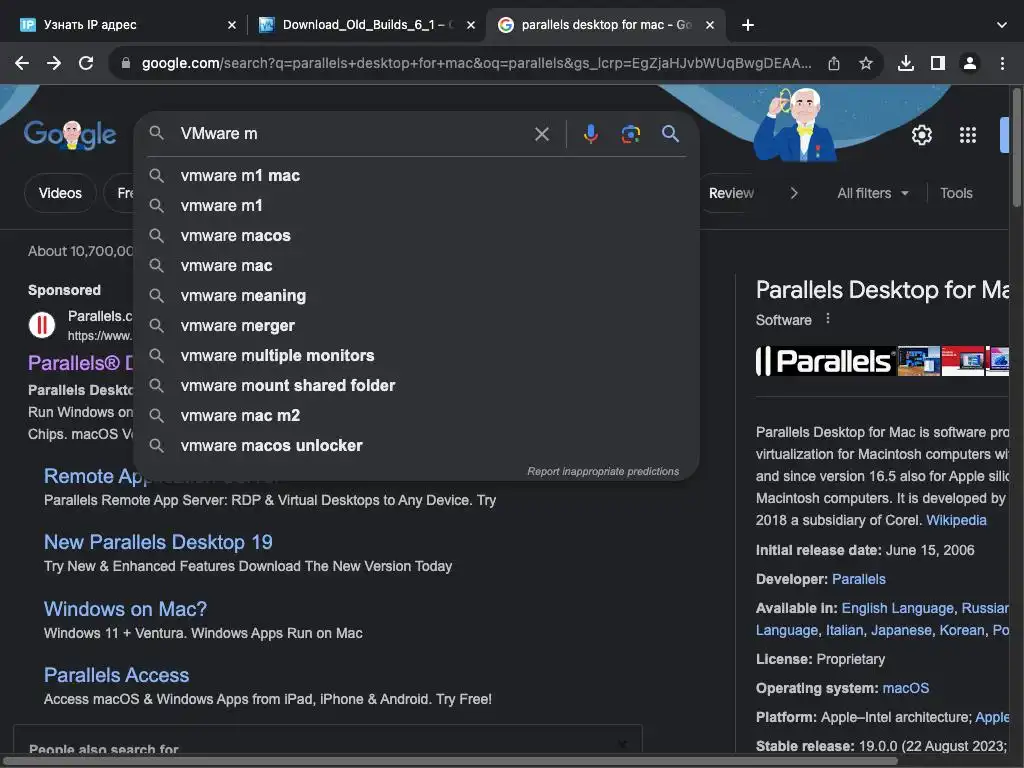Clear the search box text
Viewport: 1024px width, 768px height.
coord(541,134)
